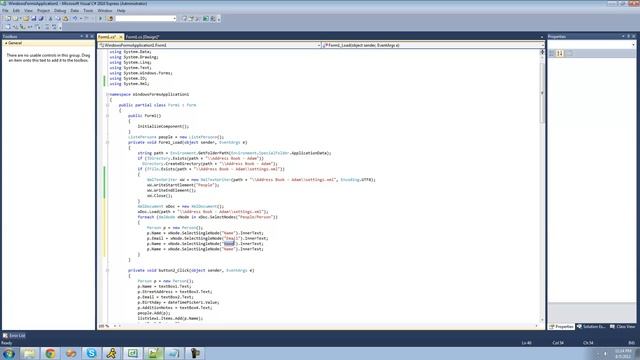Click the Visual C# taskbar icon
The image size is (640, 360).
pos(133,353)
